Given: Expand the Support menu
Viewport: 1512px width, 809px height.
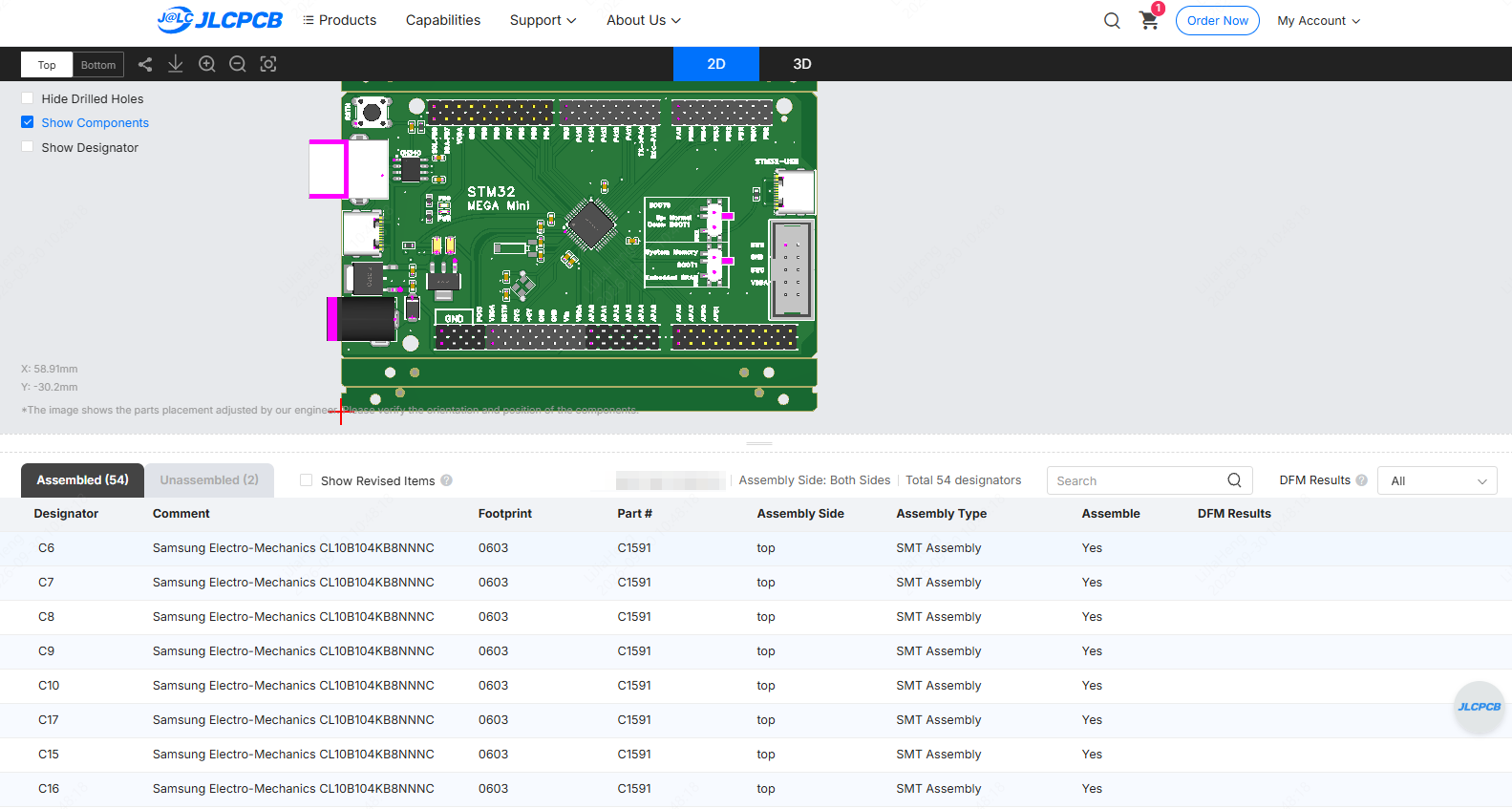Looking at the screenshot, I should [543, 20].
